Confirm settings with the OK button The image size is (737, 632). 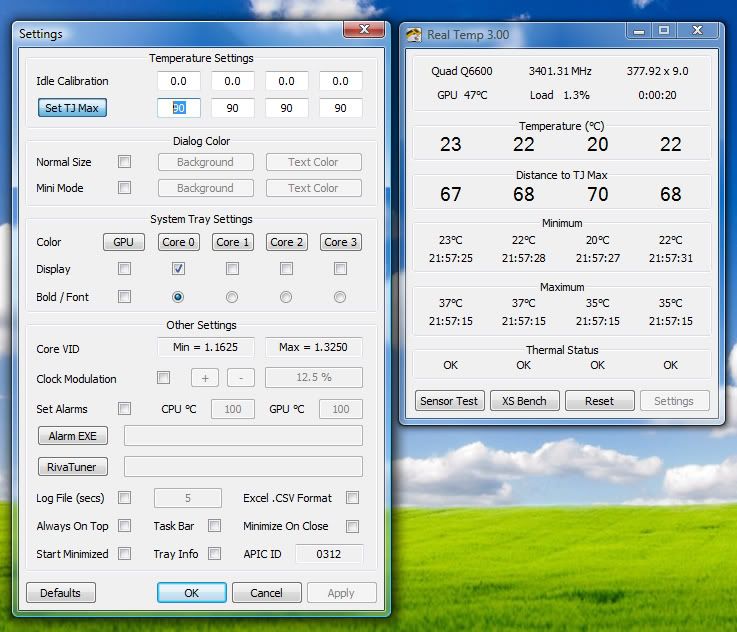pyautogui.click(x=192, y=593)
